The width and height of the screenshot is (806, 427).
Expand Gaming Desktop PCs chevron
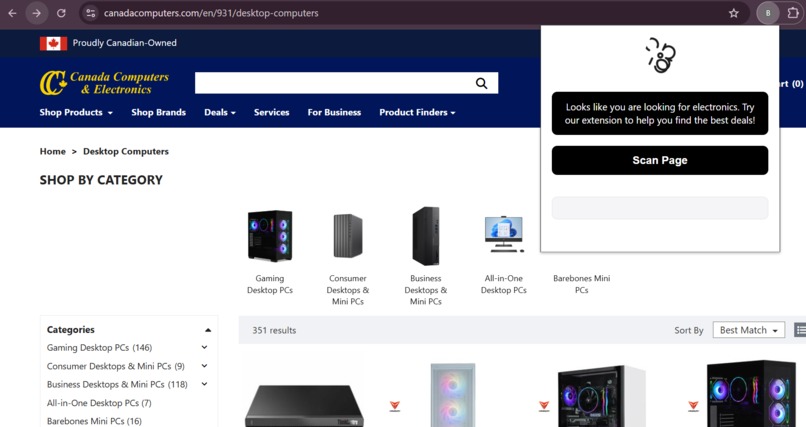pyautogui.click(x=204, y=347)
